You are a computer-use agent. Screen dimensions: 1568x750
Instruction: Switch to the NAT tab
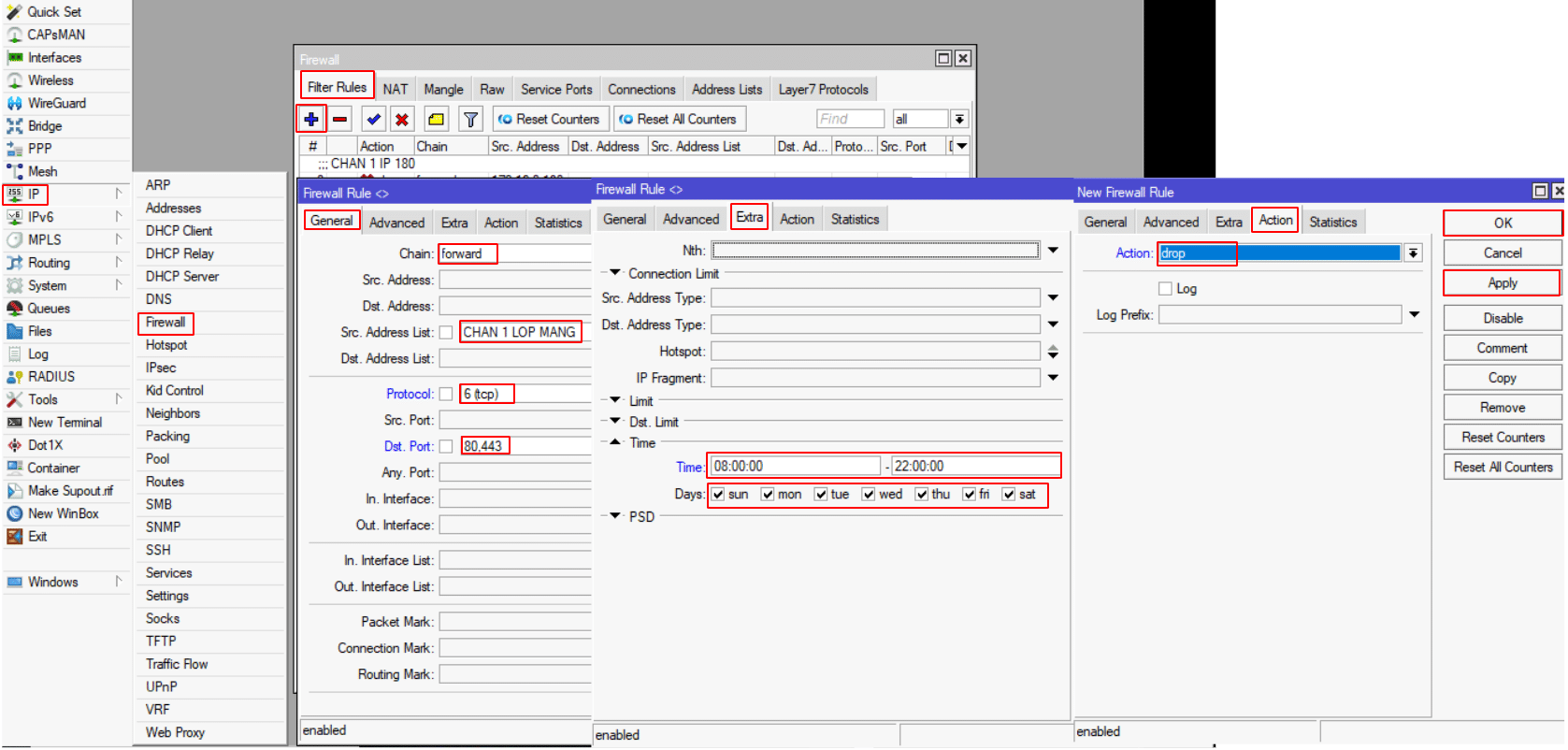click(396, 89)
